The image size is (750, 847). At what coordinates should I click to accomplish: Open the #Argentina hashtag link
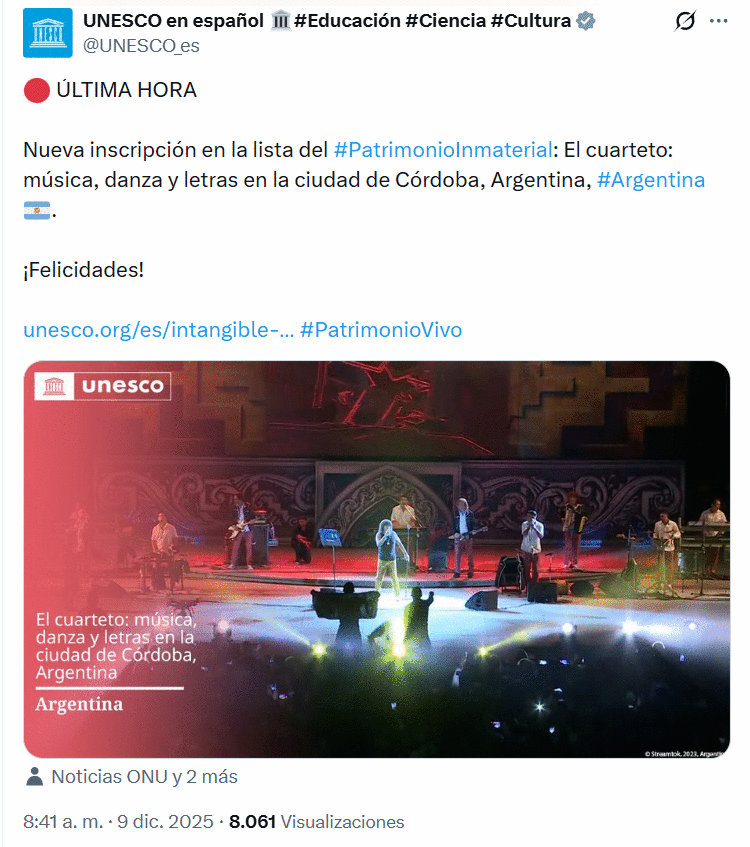pyautogui.click(x=651, y=180)
